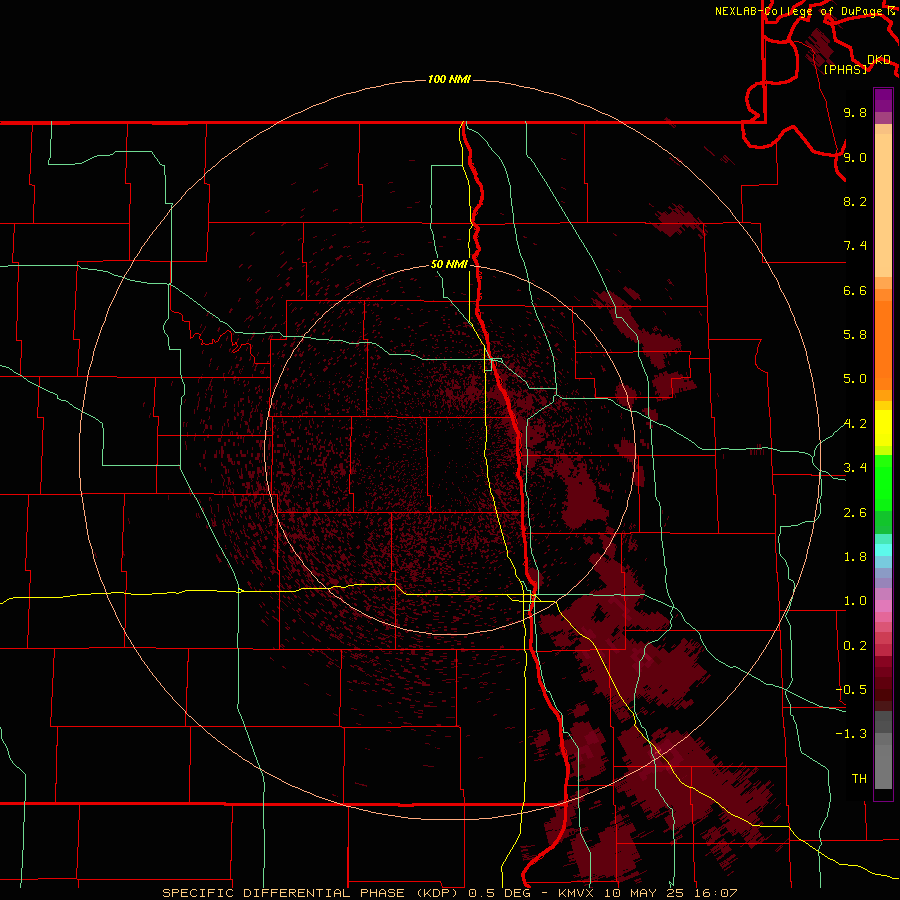Viewport: 900px width, 900px height.
Task: Click the [PHAS] unit label
Action: tap(845, 69)
